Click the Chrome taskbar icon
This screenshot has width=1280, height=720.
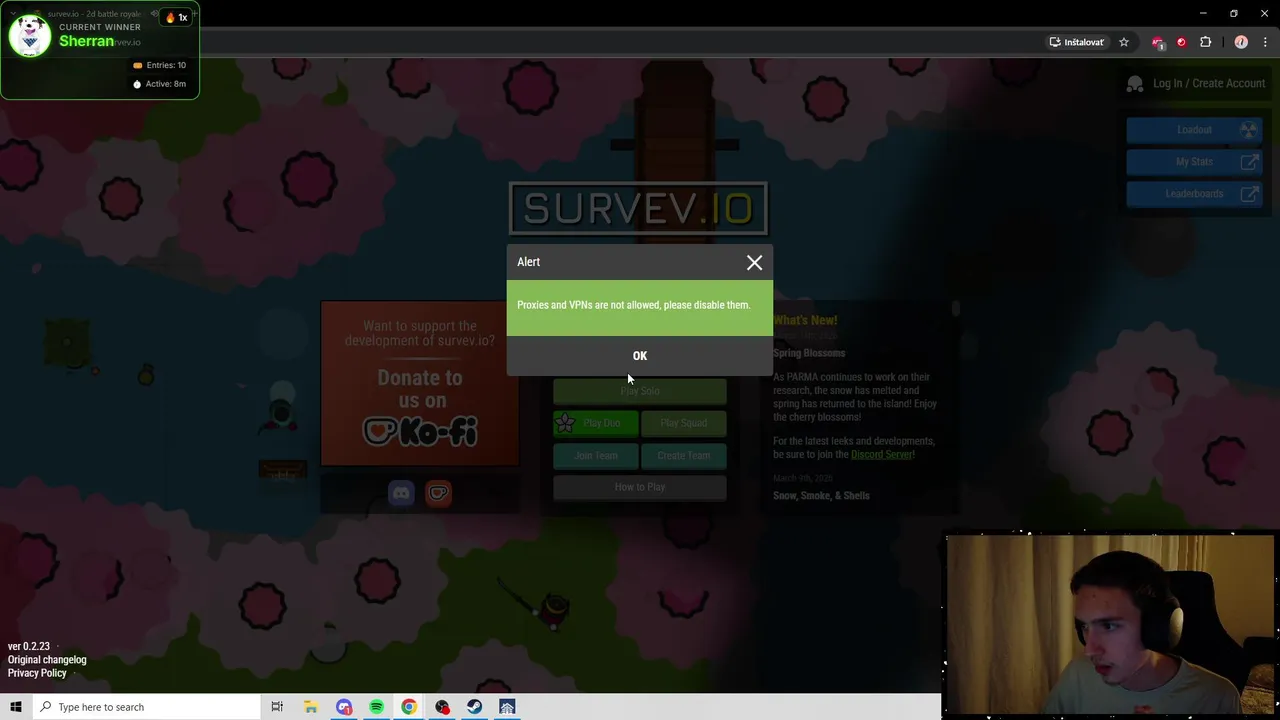[409, 707]
